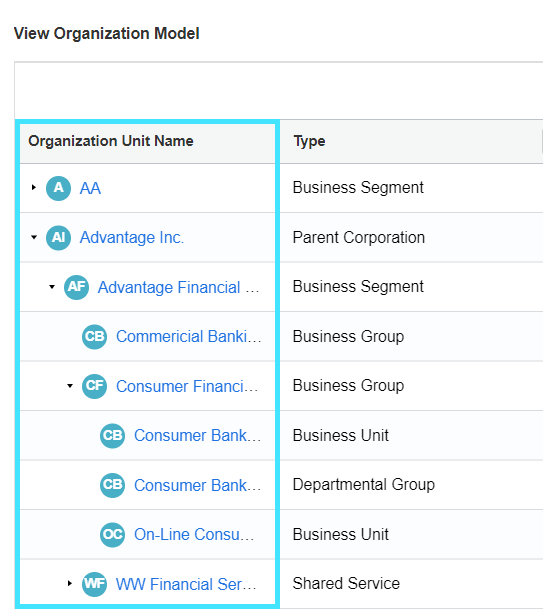Click the WF WW Financial Services avatar

tap(94, 584)
